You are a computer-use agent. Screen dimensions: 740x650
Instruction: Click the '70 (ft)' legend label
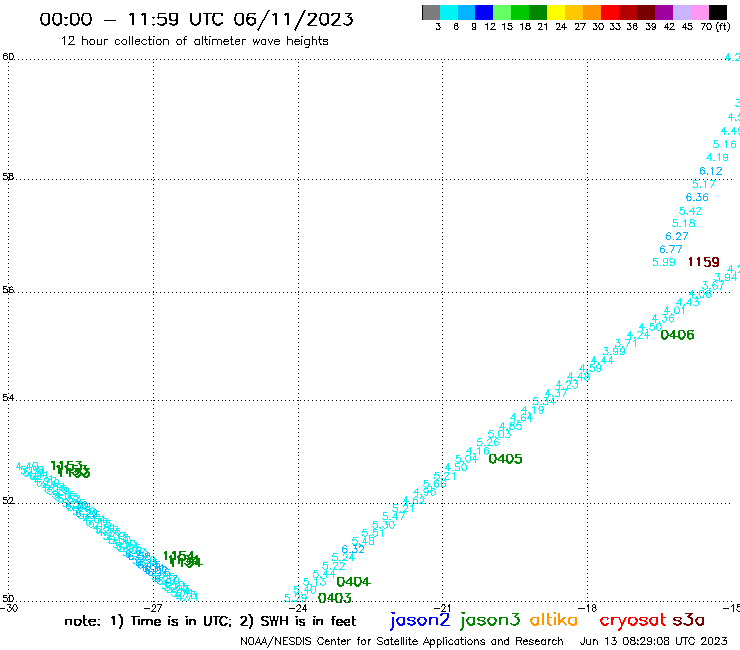(x=715, y=26)
